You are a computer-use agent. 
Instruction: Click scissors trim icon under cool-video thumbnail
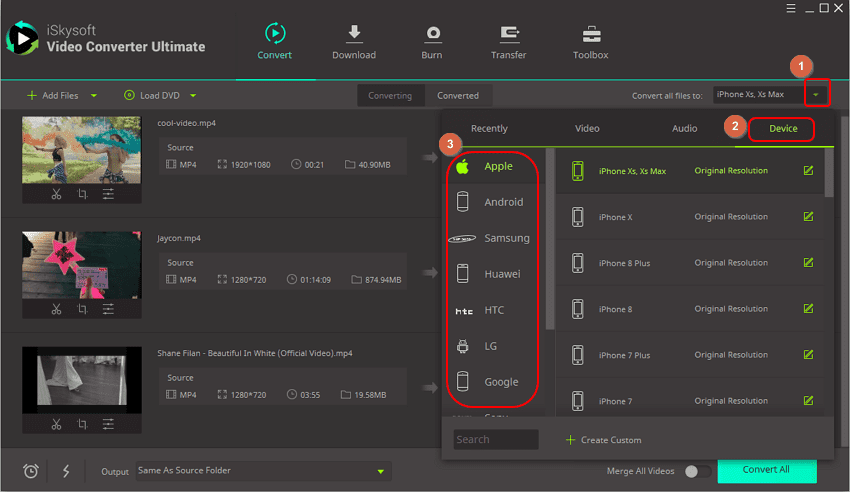[x=56, y=194]
